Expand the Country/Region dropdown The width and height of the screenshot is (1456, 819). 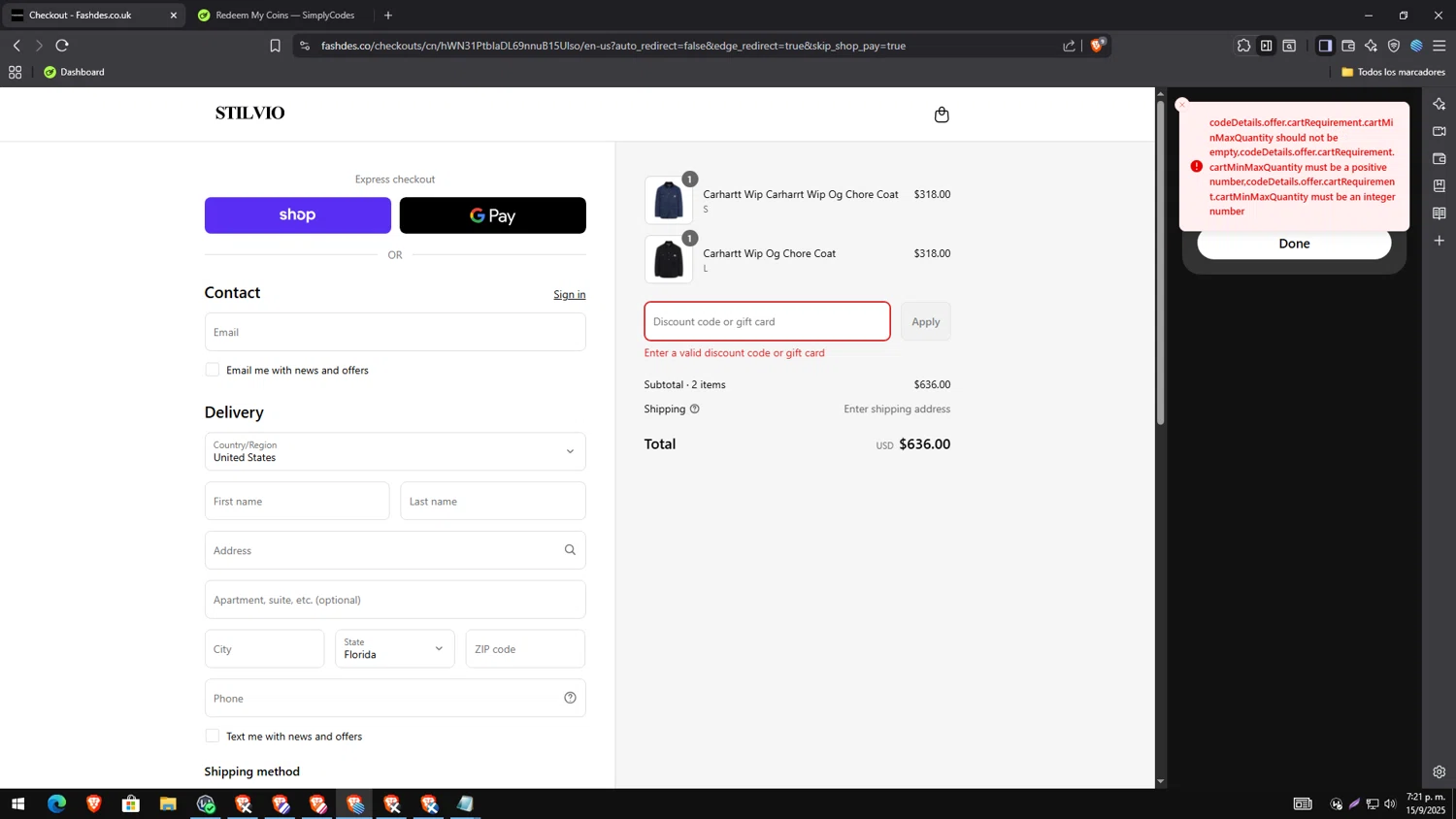(395, 451)
